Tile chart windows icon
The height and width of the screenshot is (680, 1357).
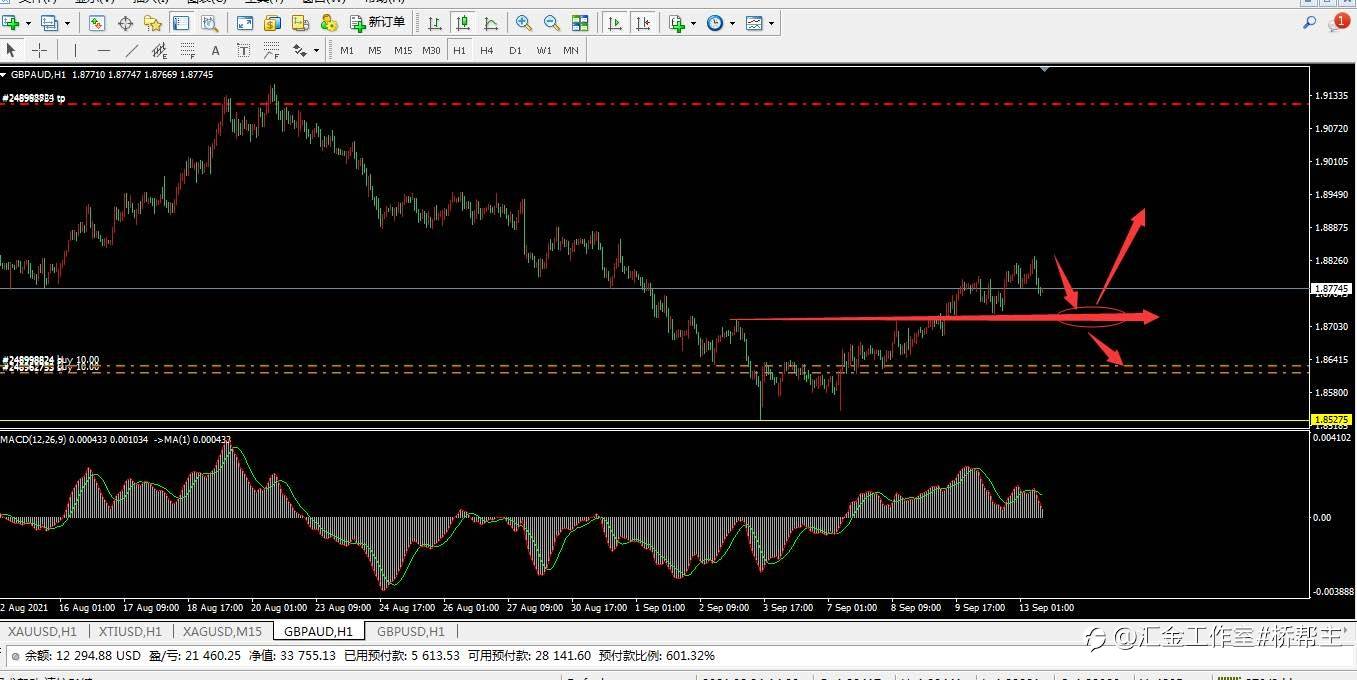click(x=579, y=23)
